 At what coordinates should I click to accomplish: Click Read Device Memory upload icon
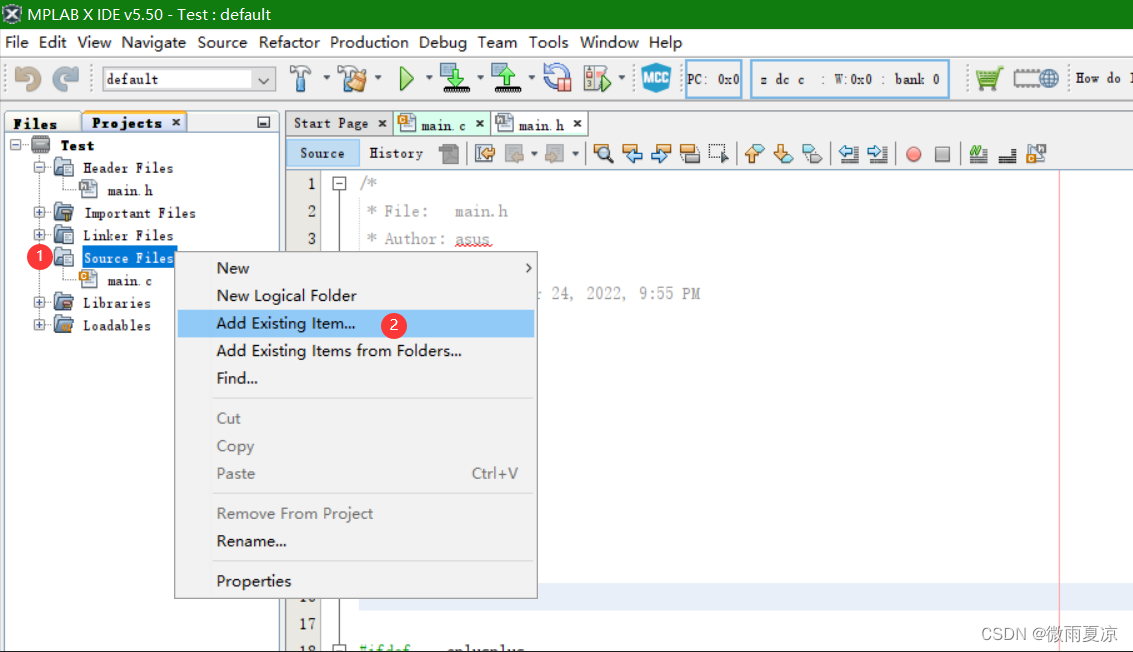coord(506,78)
